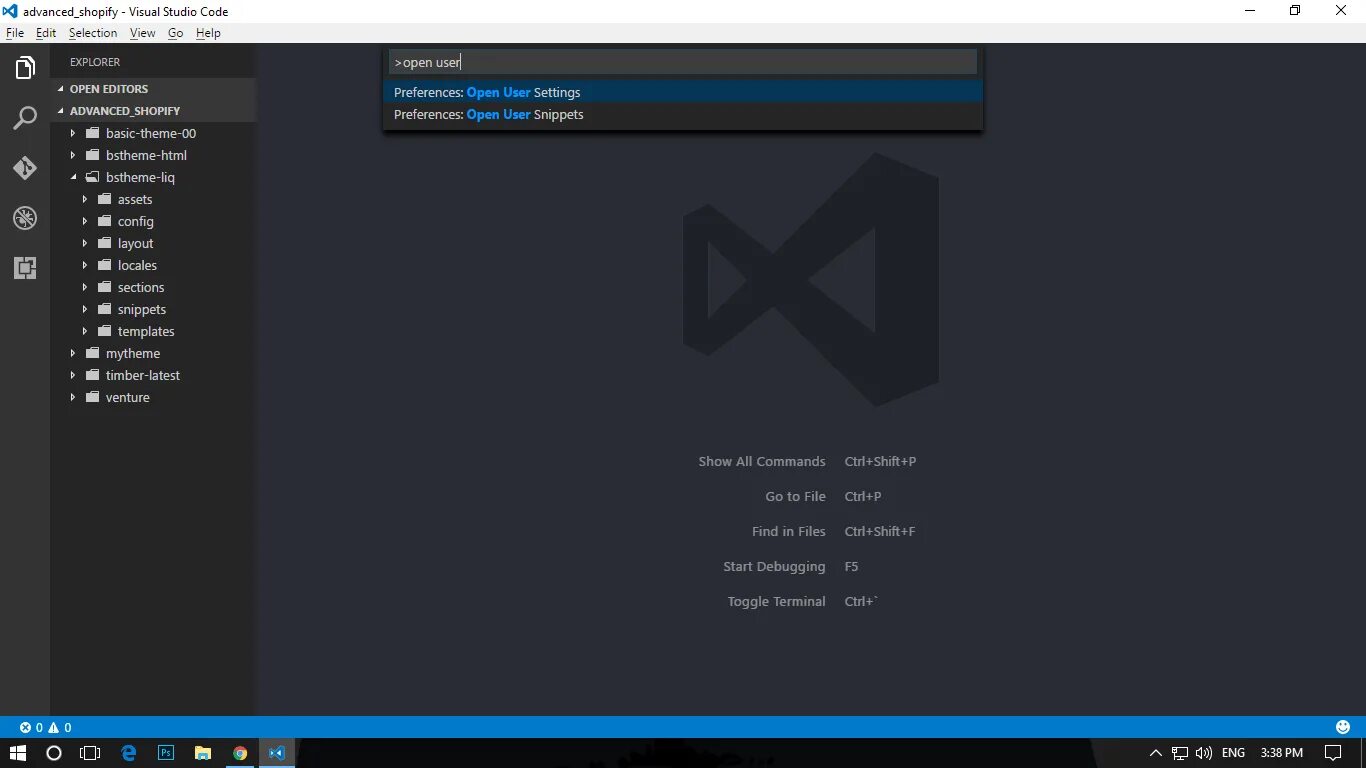Click the errors count icon in status bar
This screenshot has height=768, width=1366.
point(26,728)
